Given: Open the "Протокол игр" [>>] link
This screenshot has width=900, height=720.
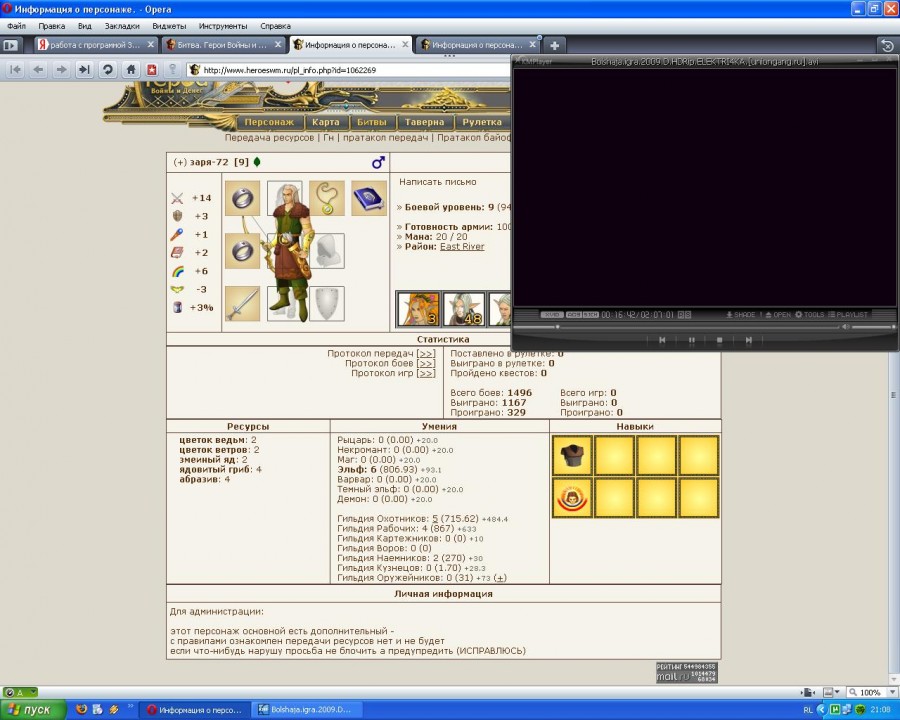Looking at the screenshot, I should (x=426, y=373).
